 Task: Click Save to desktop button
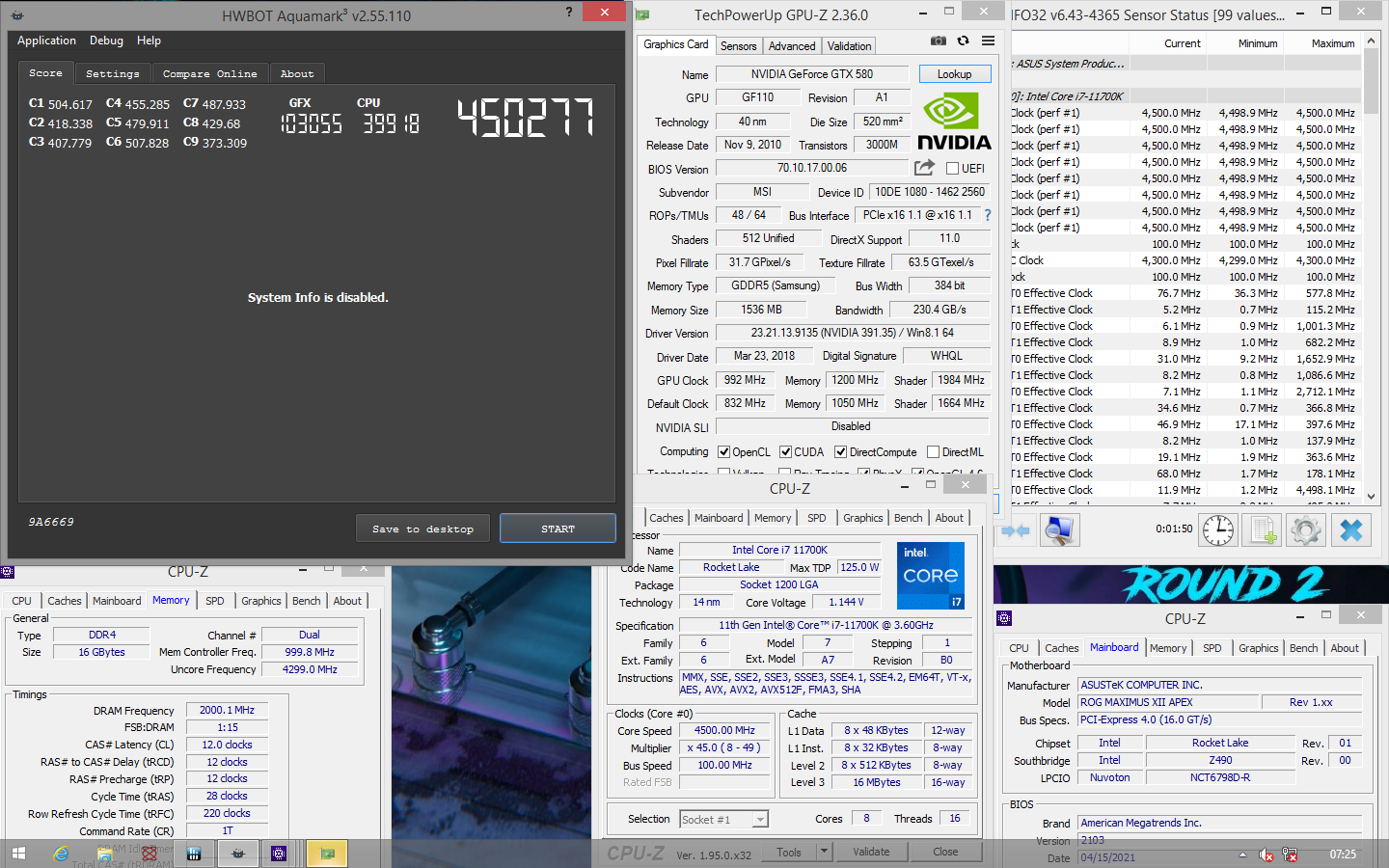(x=422, y=529)
